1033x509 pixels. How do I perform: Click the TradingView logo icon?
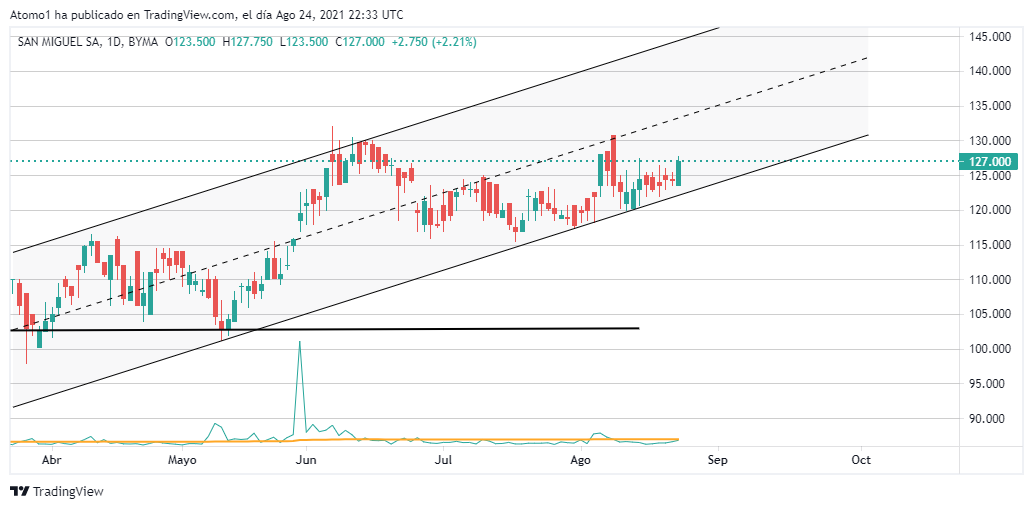[20, 491]
